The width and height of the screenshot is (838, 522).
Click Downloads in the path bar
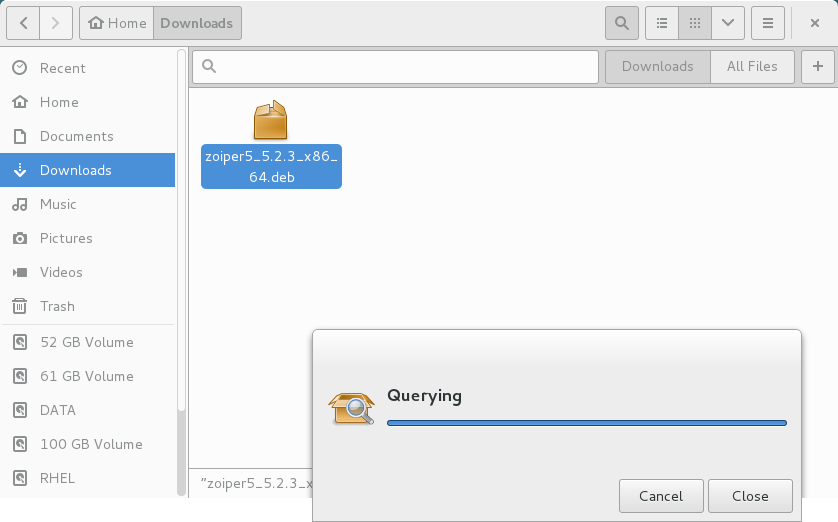(x=196, y=22)
